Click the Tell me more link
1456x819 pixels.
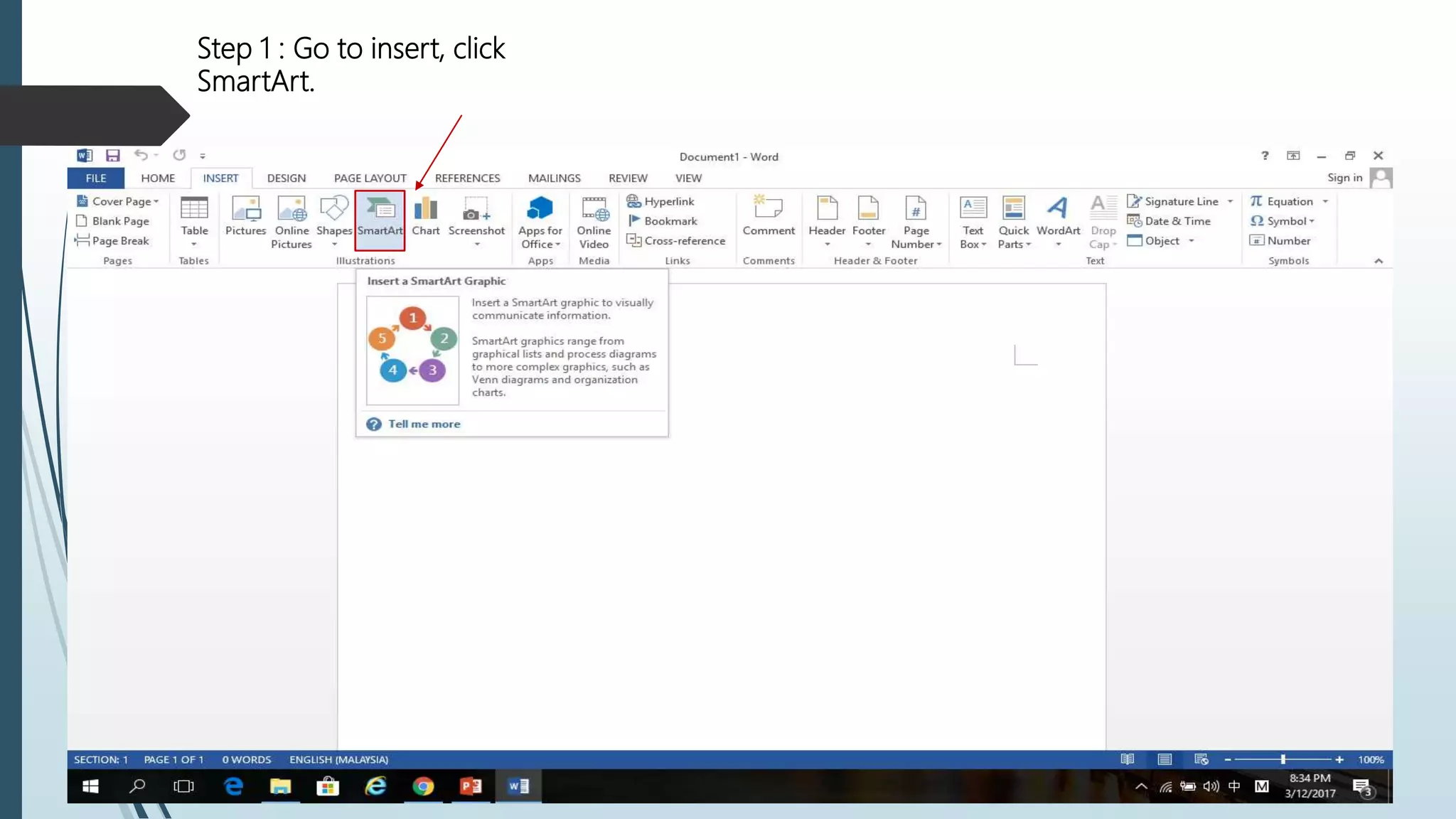(424, 424)
